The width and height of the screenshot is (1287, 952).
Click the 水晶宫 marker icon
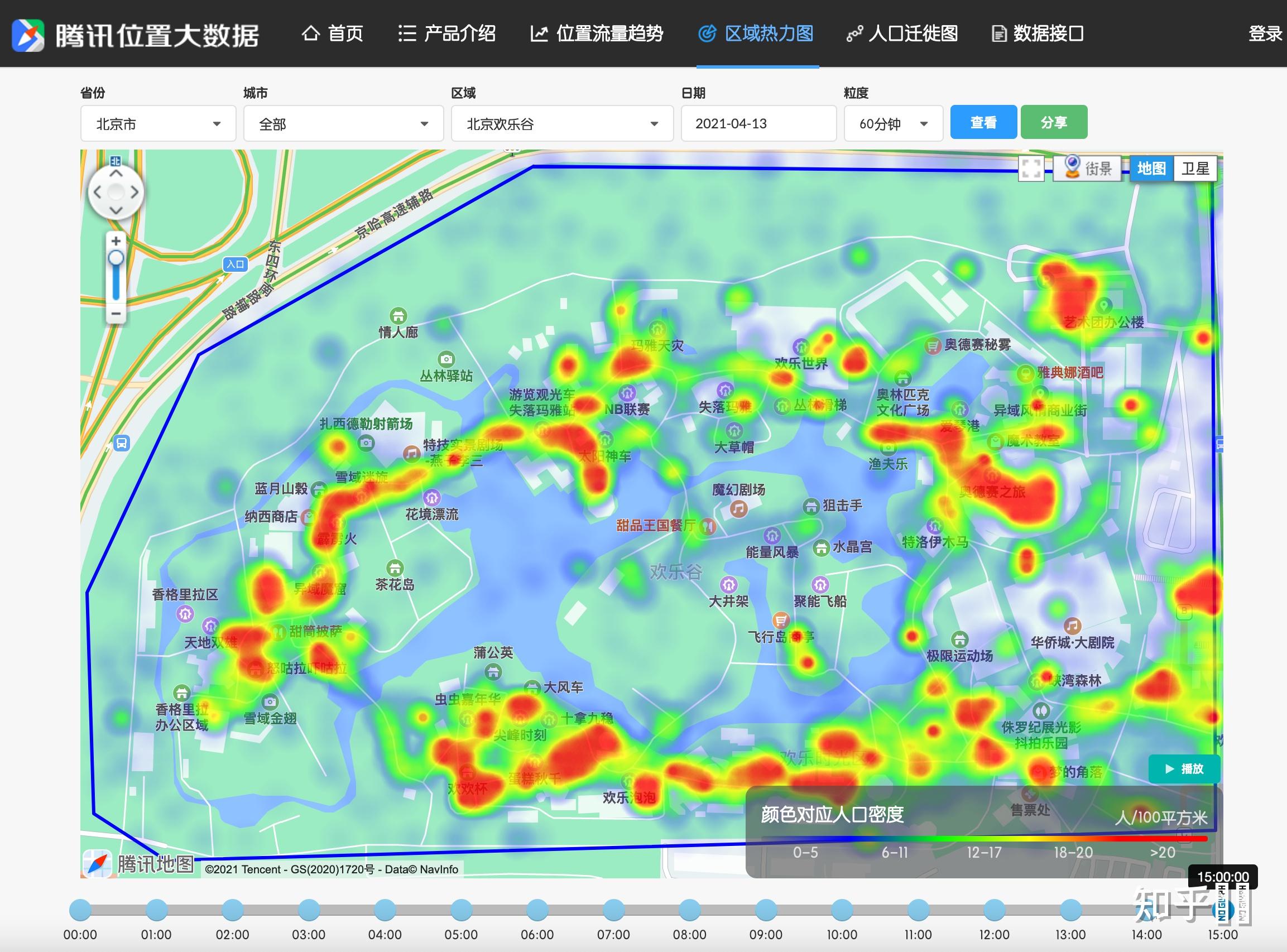tap(822, 547)
